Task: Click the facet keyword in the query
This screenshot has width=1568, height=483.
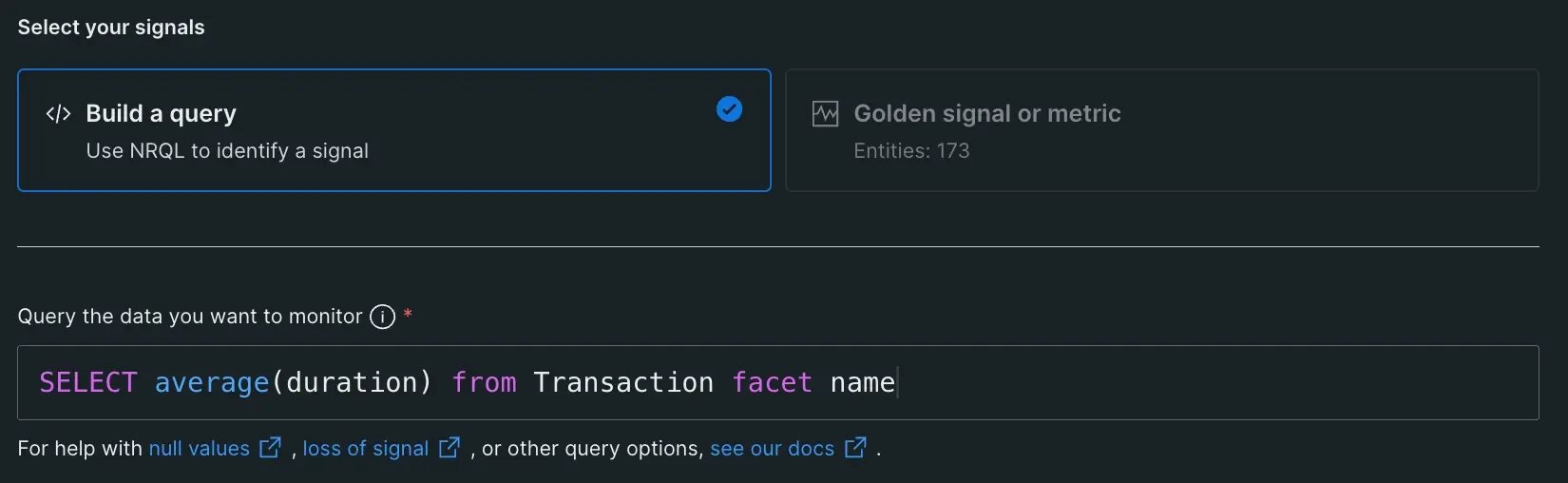Action: [x=772, y=383]
